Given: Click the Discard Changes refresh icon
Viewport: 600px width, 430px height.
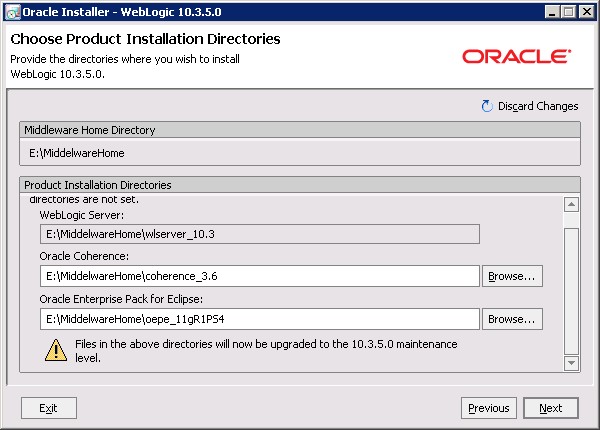Looking at the screenshot, I should [x=487, y=106].
